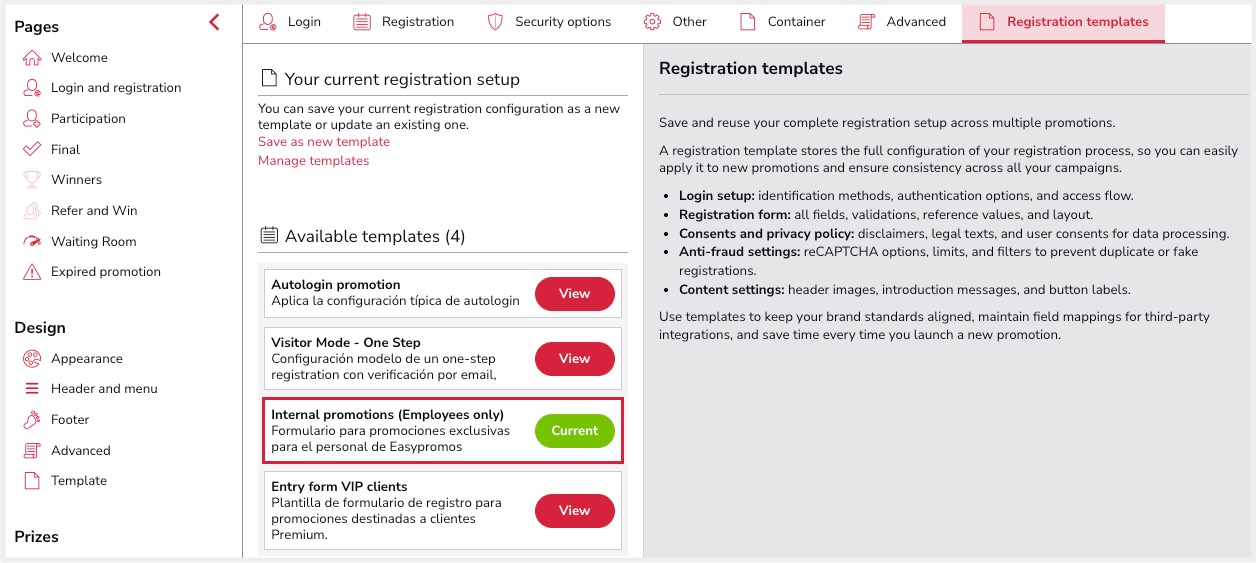Open the Security options tab
Screen dimensions: 1256x563
549,22
